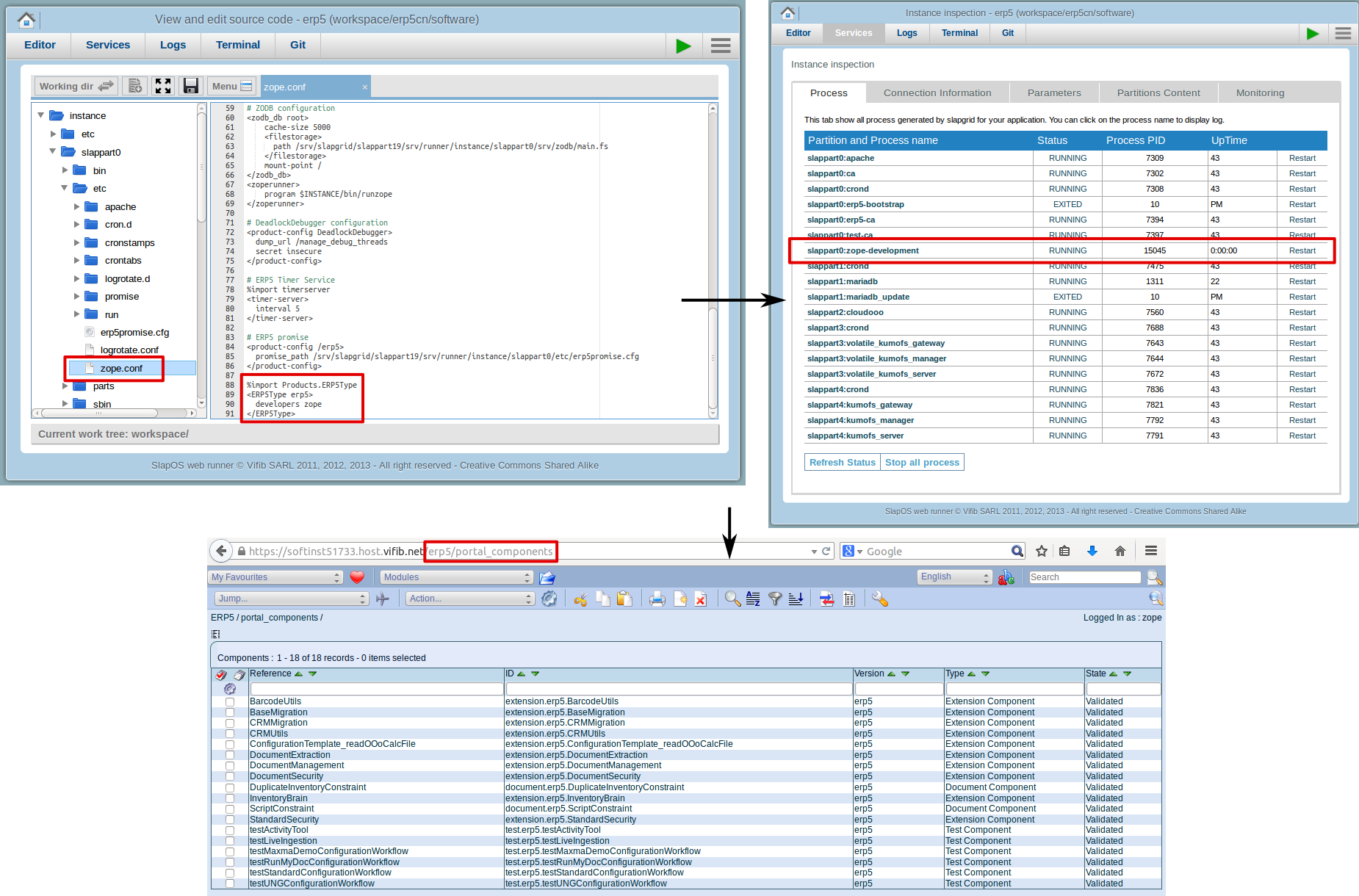
Task: Click the browser home icon
Action: [1120, 551]
